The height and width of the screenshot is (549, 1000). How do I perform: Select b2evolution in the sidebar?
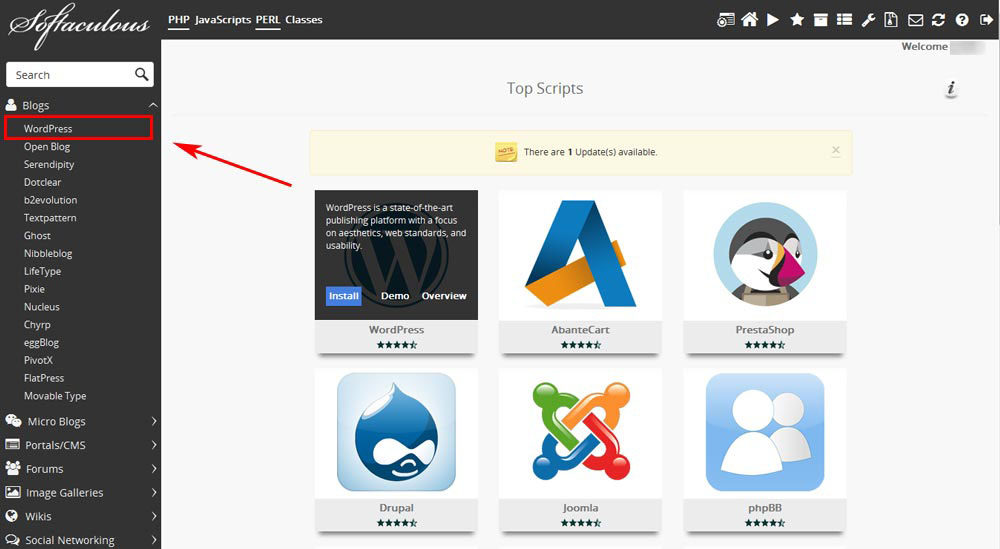50,200
